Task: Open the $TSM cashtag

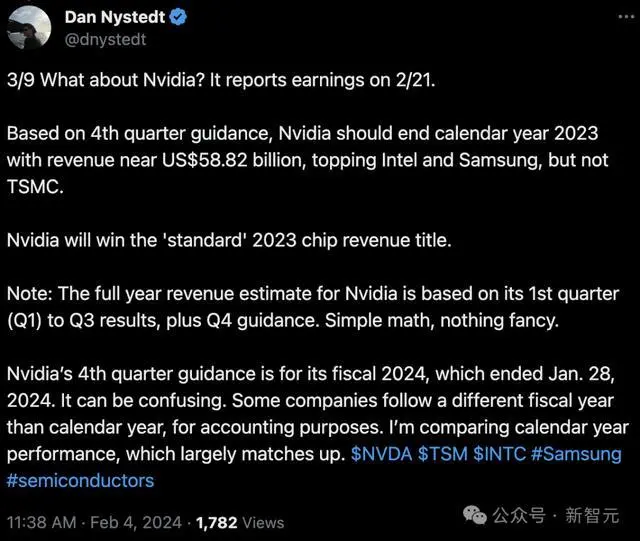Action: tap(443, 454)
